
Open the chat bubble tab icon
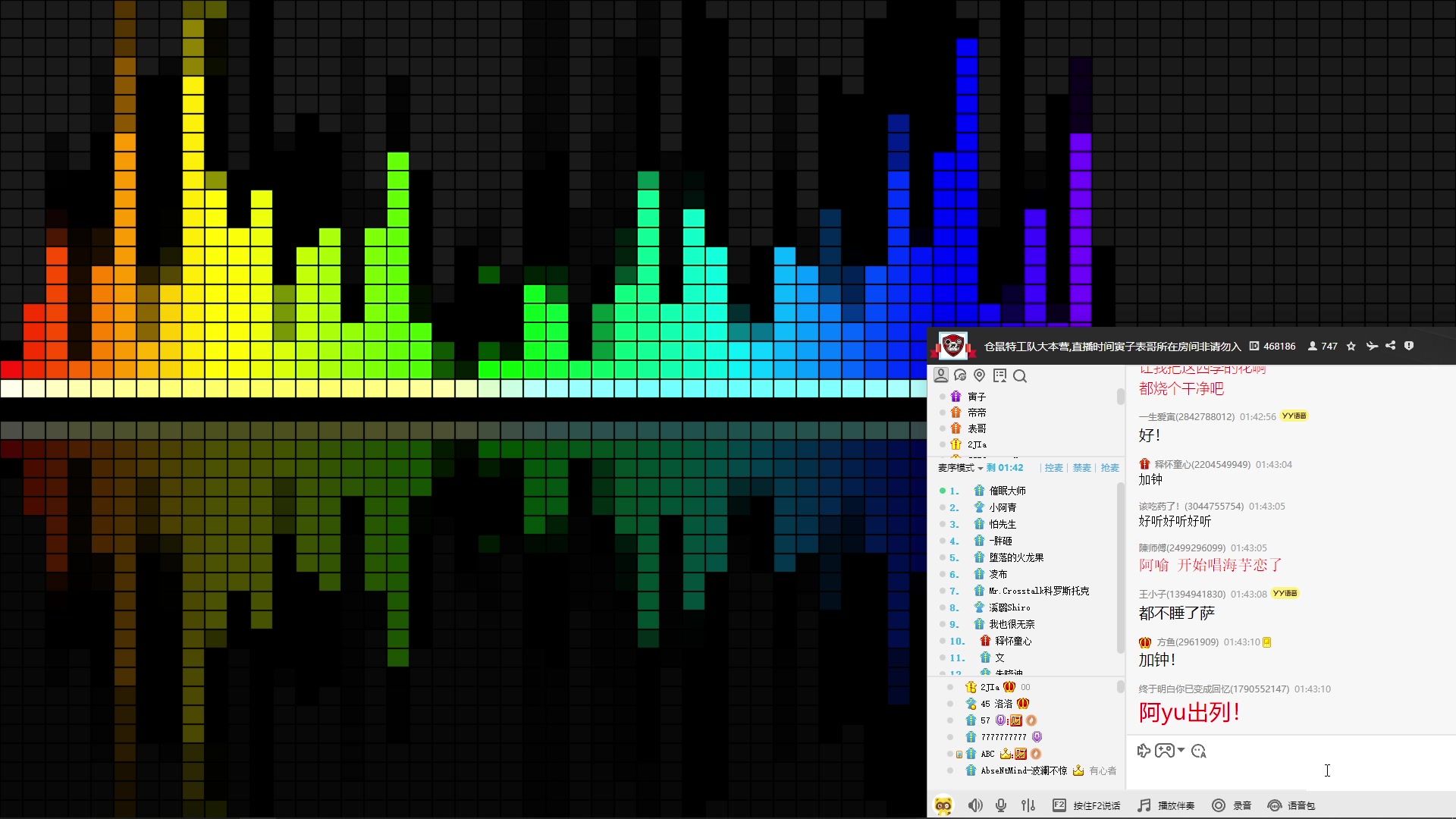[x=960, y=375]
